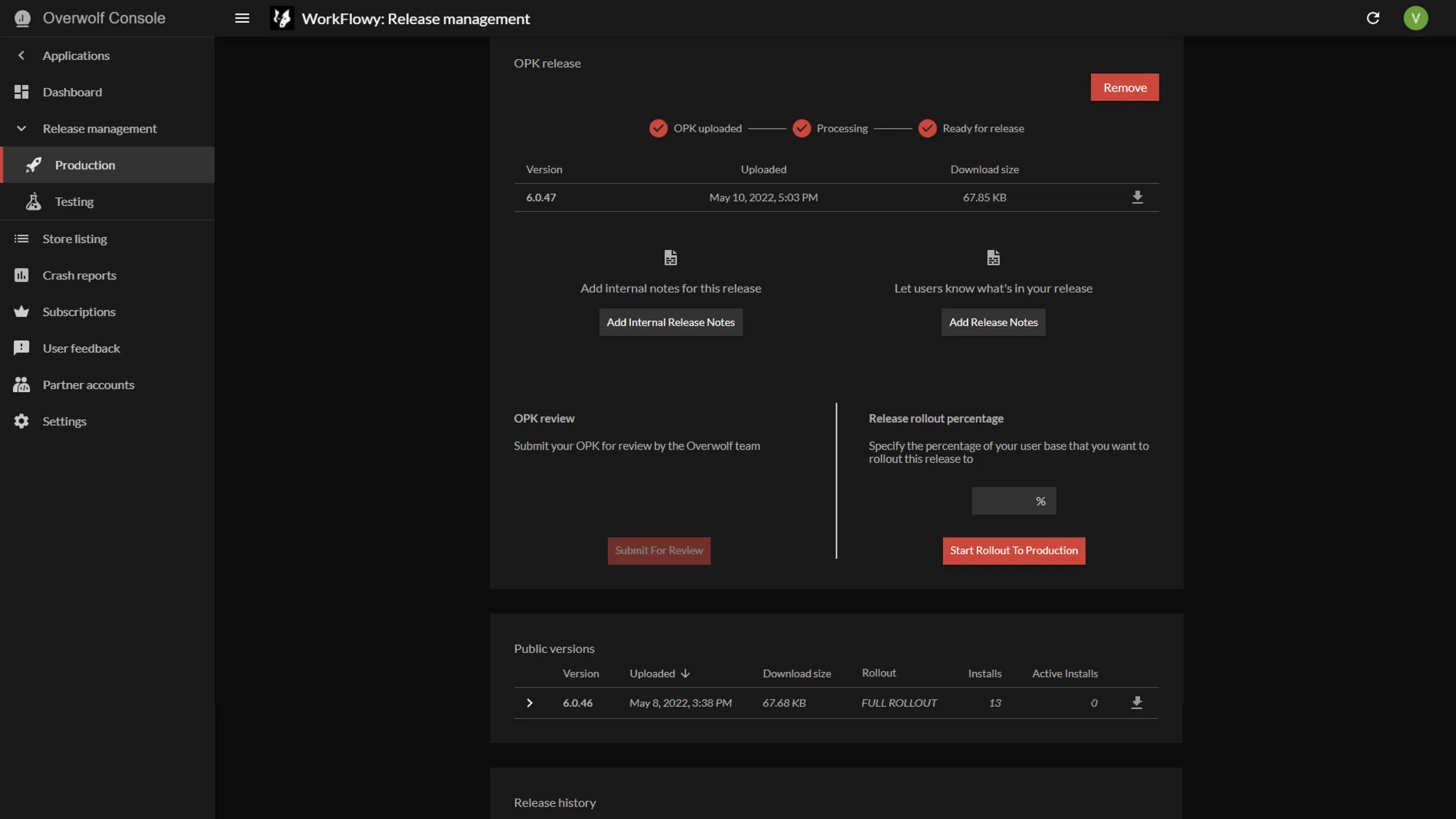Click the FULL ROLLOUT status text
The height and width of the screenshot is (819, 1456).
(x=899, y=703)
